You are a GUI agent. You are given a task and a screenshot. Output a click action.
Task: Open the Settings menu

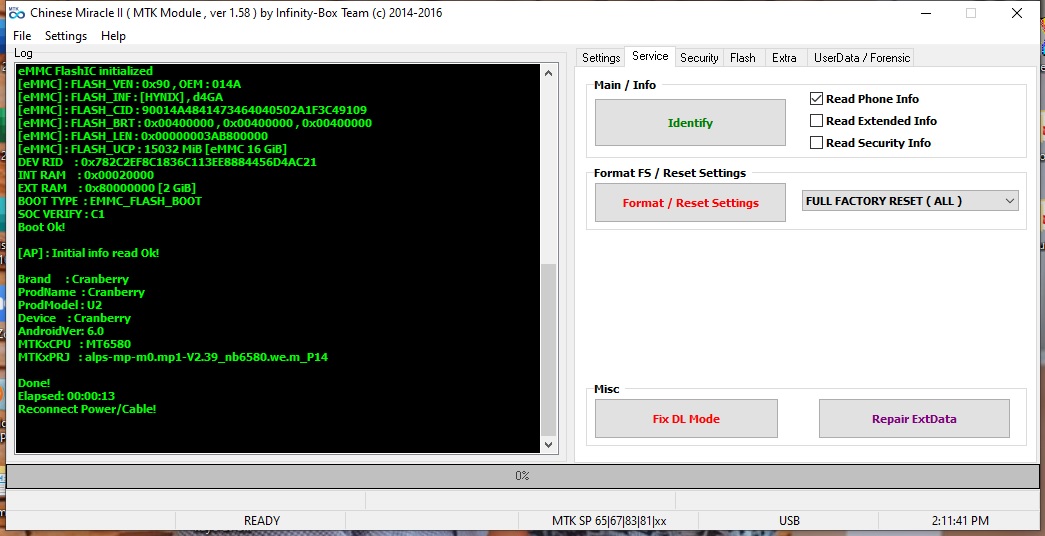point(66,36)
